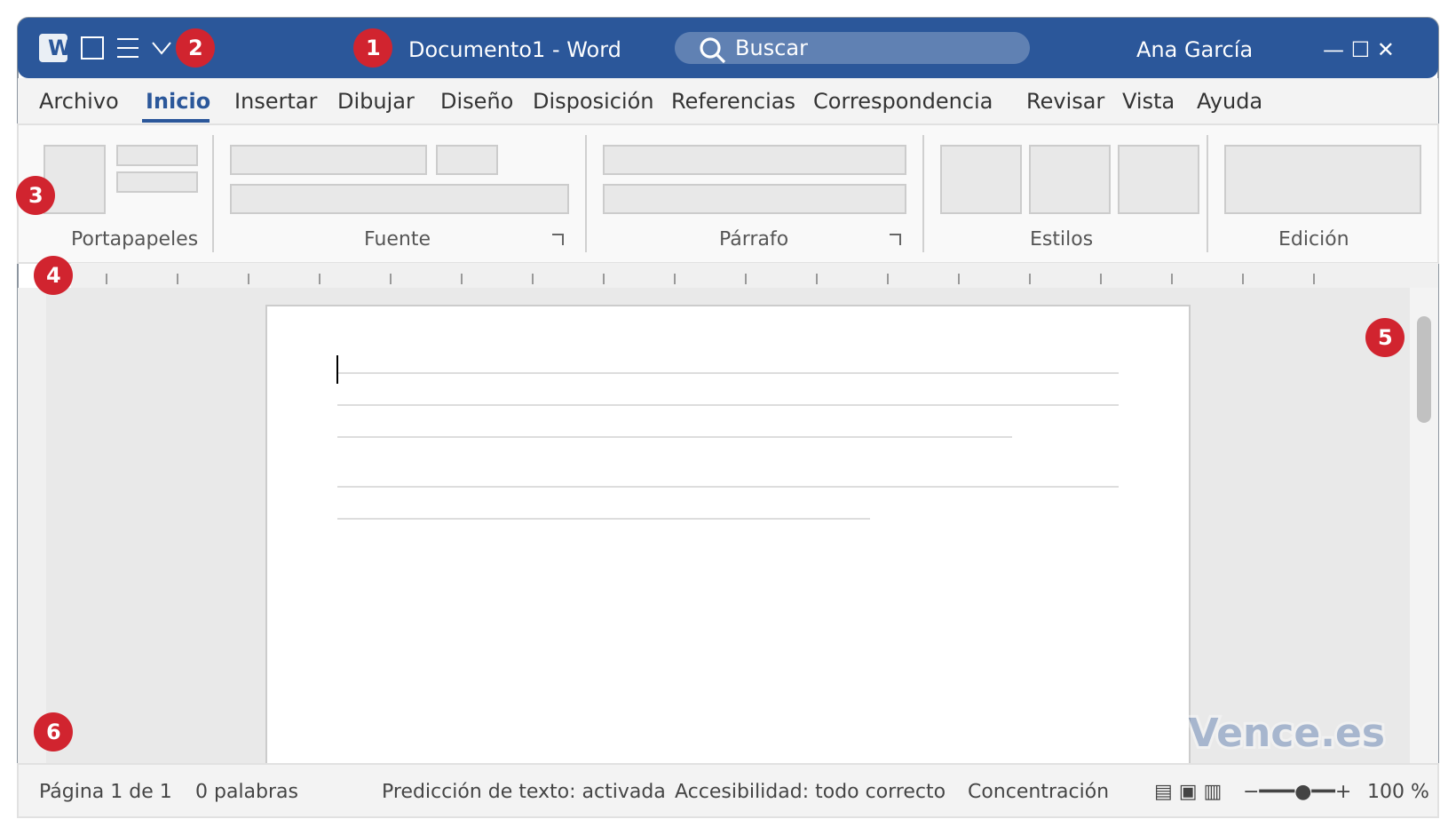The height and width of the screenshot is (835, 1456).
Task: Click the vertical scrollbar thumb
Action: 1424,370
